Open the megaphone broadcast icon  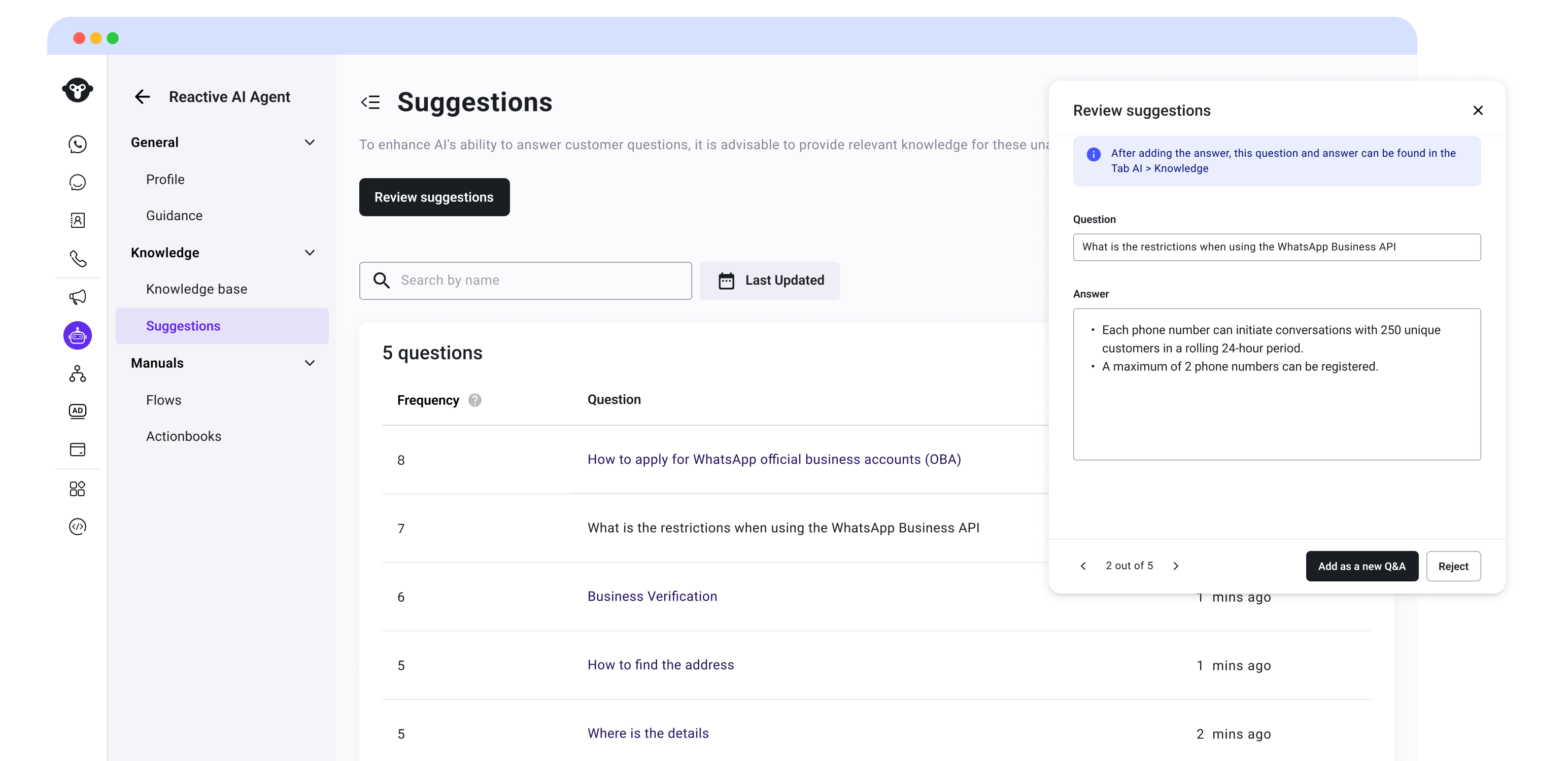click(77, 297)
